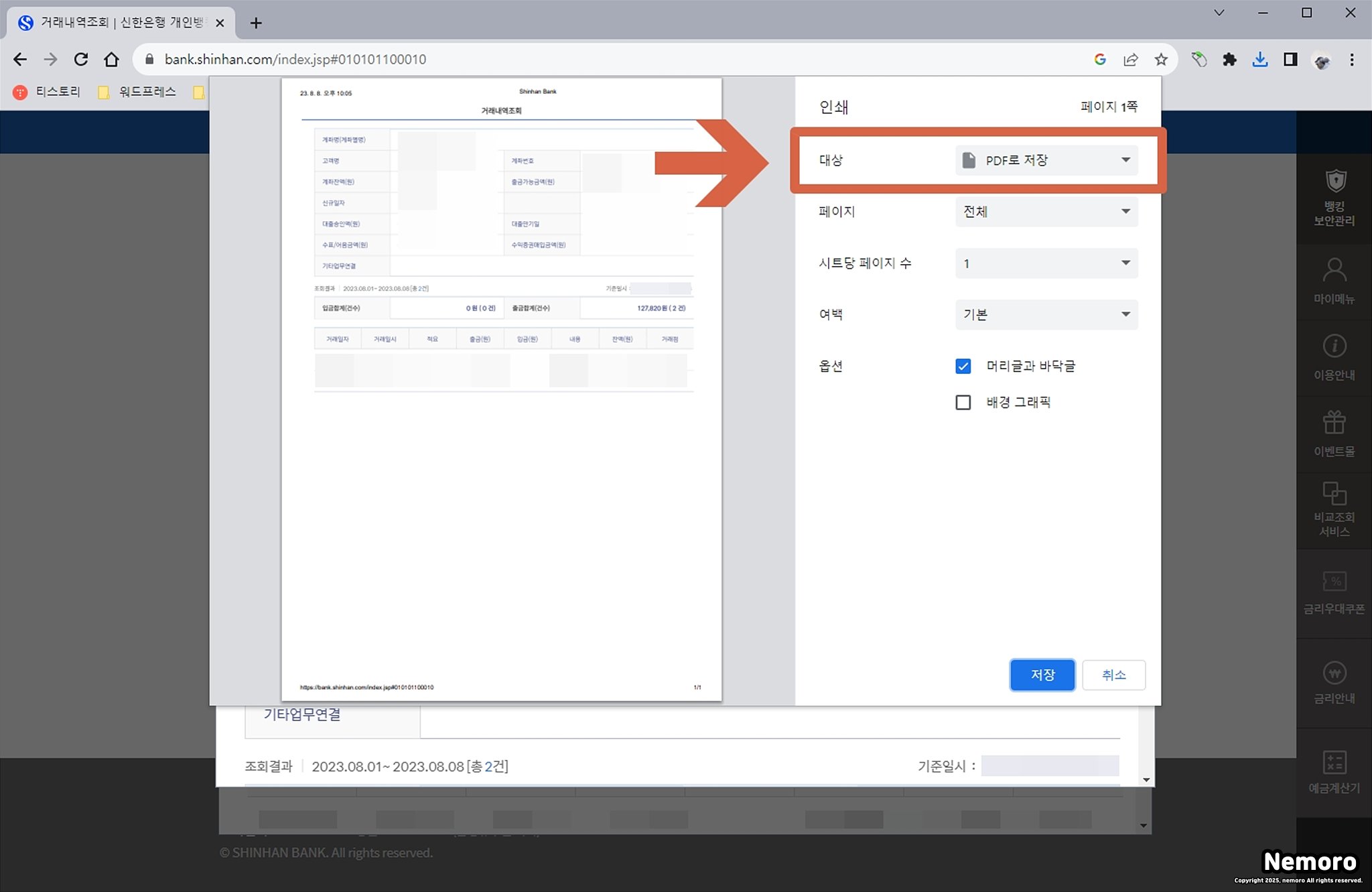Open the browser downloads icon
The width and height of the screenshot is (1372, 892).
coord(1259,60)
